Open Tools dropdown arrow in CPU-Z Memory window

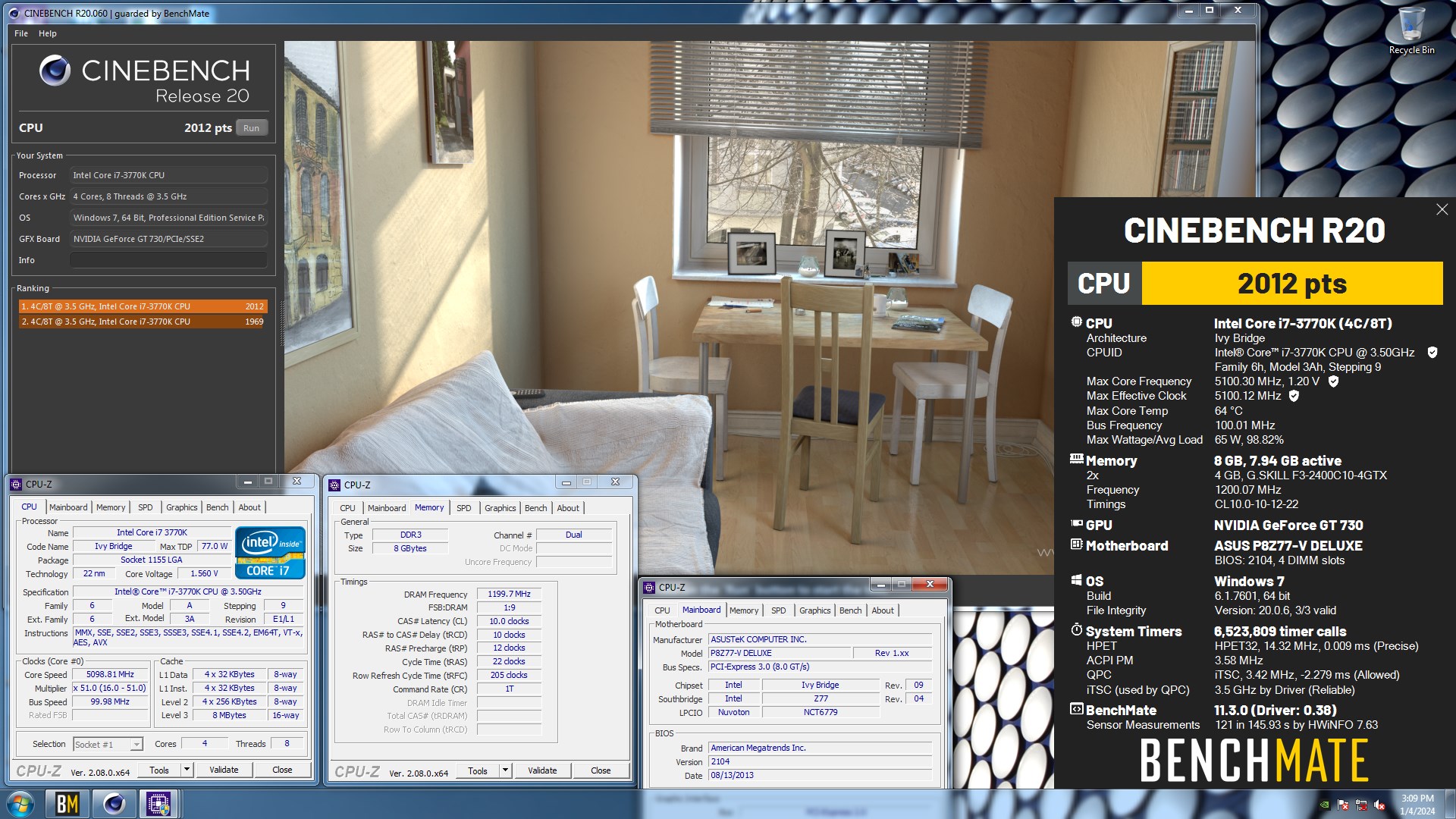504,770
